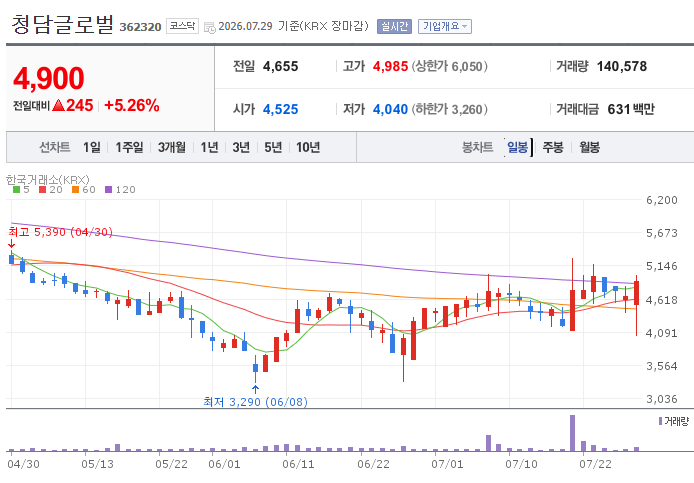This screenshot has height=483, width=694.
Task: Click the 06/01 date axis label
Action: 224,464
